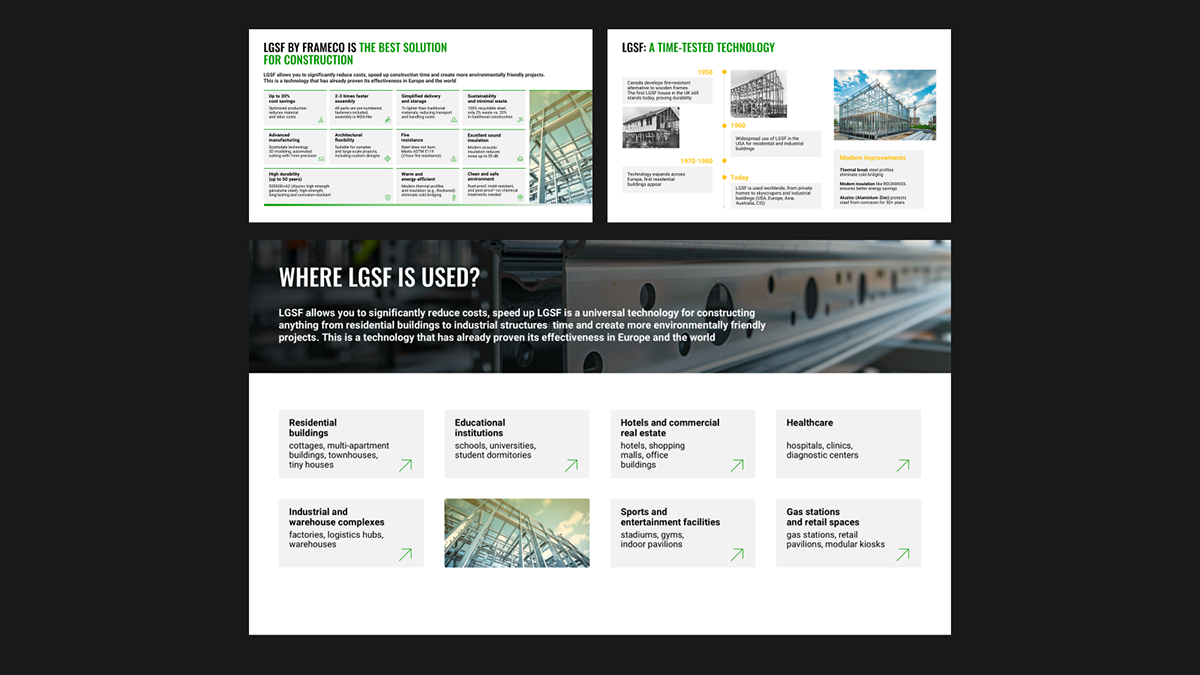Select the Healthcare card title

tap(809, 423)
